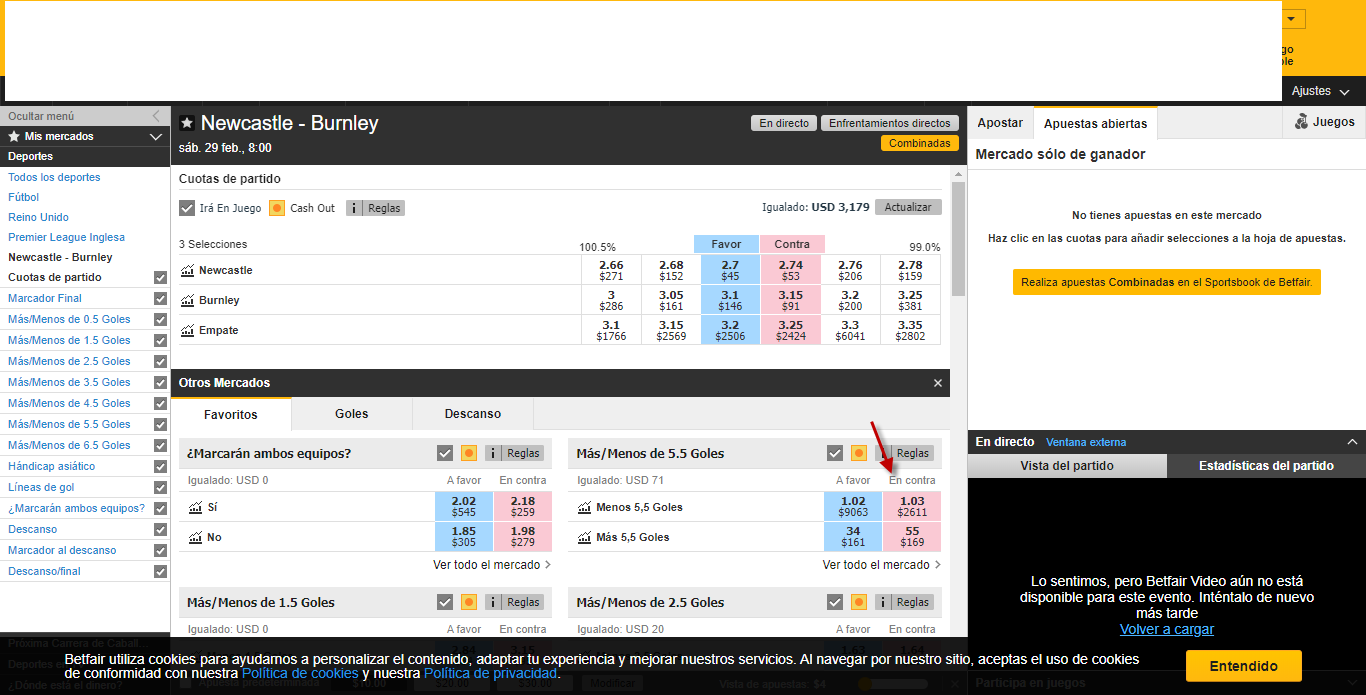Screen dimensions: 1366x695
Task: Toggle the Irá En Juego checkbox
Action: [187, 208]
